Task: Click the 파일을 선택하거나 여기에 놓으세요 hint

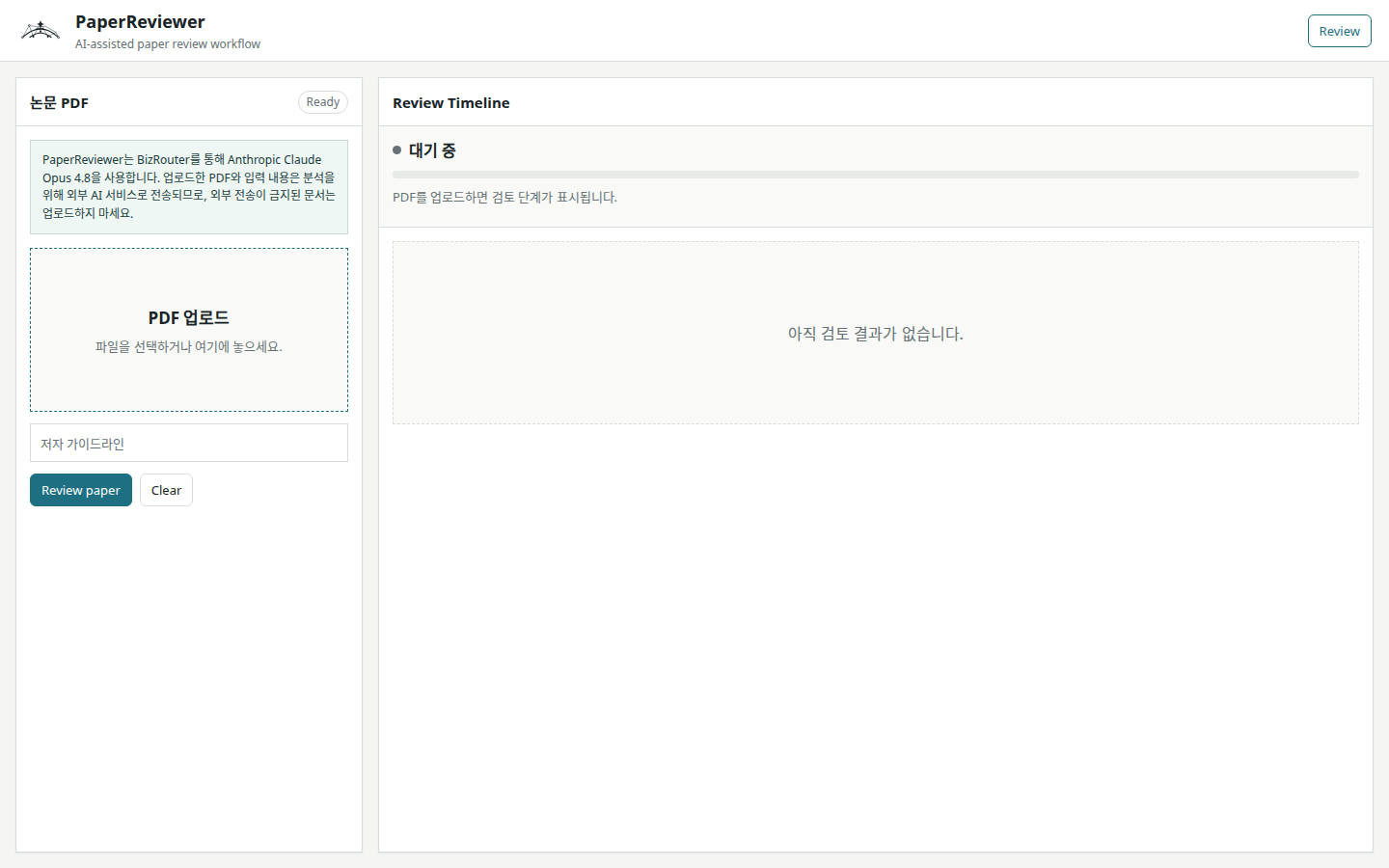Action: click(189, 346)
